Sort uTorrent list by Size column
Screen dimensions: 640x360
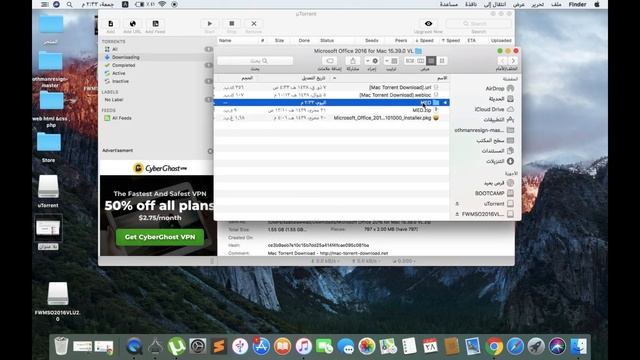(x=279, y=40)
